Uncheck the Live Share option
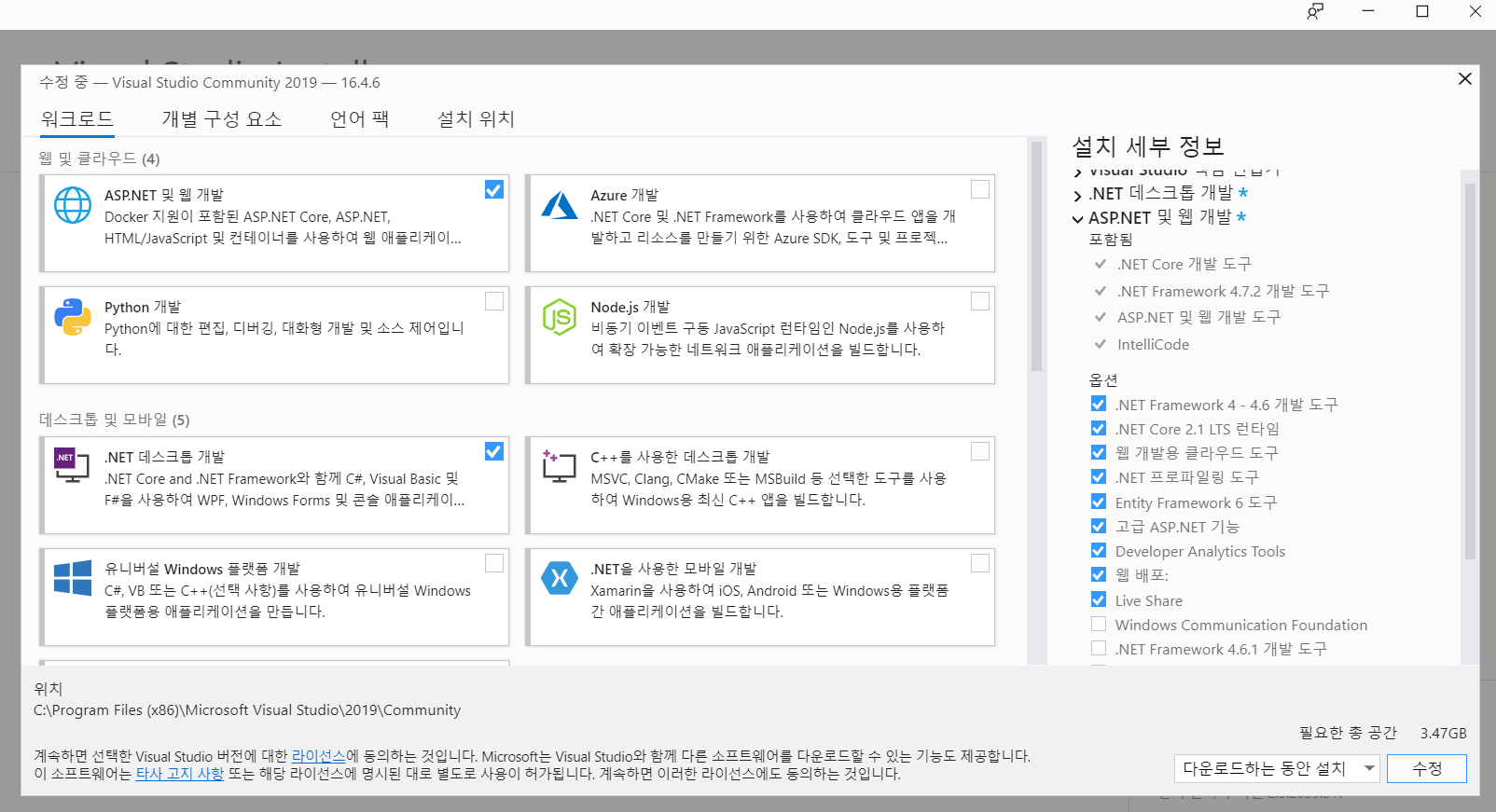This screenshot has width=1496, height=812. (1099, 599)
